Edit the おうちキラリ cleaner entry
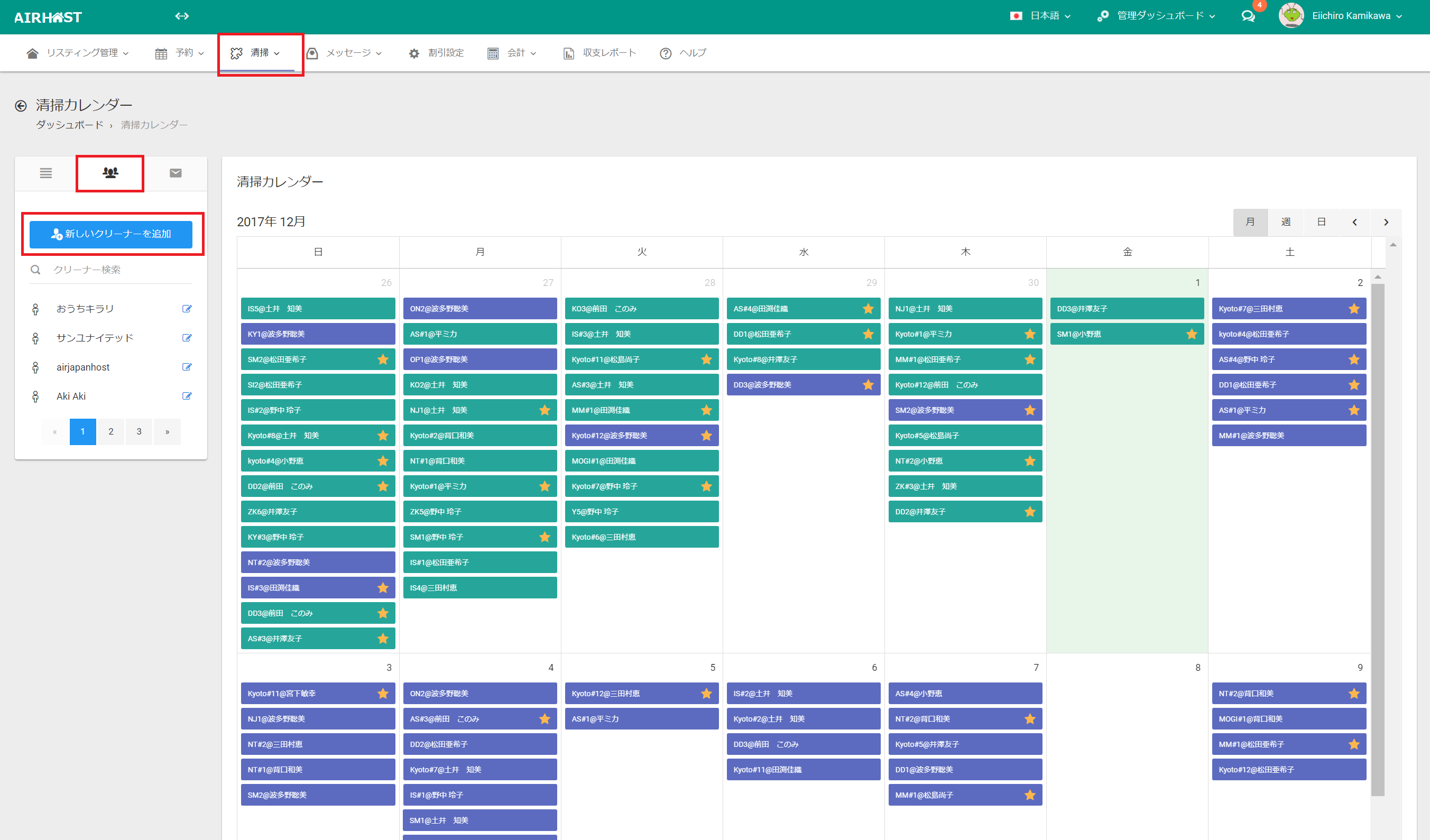 point(187,309)
